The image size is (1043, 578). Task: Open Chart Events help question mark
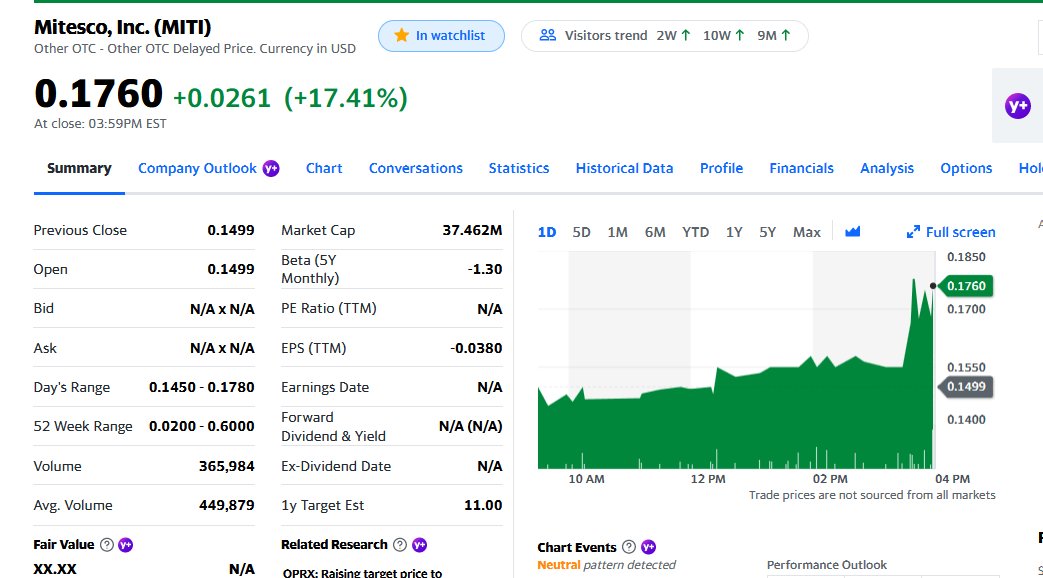tap(629, 547)
